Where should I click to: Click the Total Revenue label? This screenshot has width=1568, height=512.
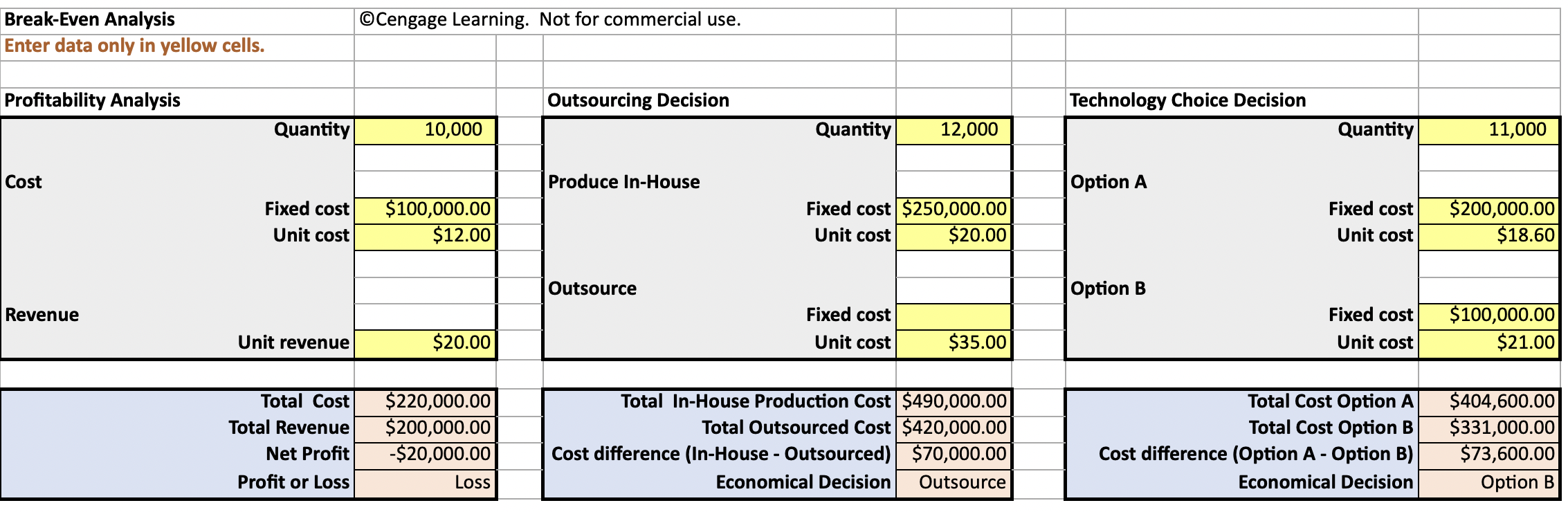289,428
